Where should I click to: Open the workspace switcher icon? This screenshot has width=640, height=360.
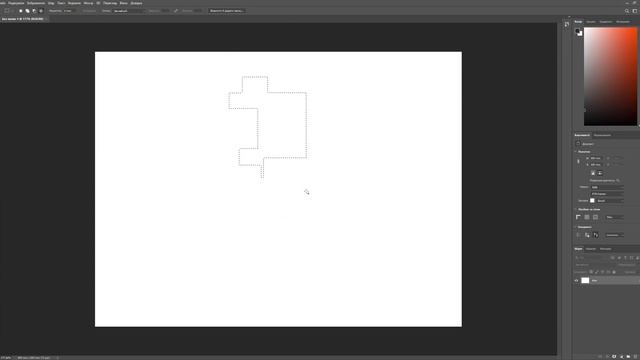click(635, 11)
